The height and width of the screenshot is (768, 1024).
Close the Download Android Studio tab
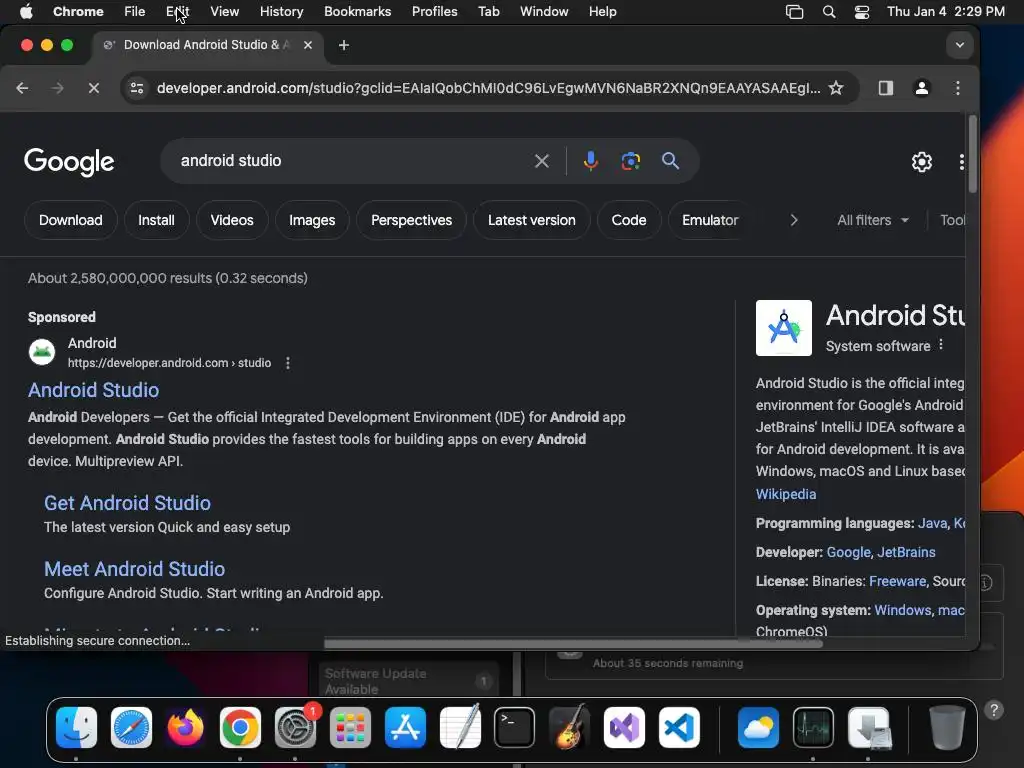[308, 45]
